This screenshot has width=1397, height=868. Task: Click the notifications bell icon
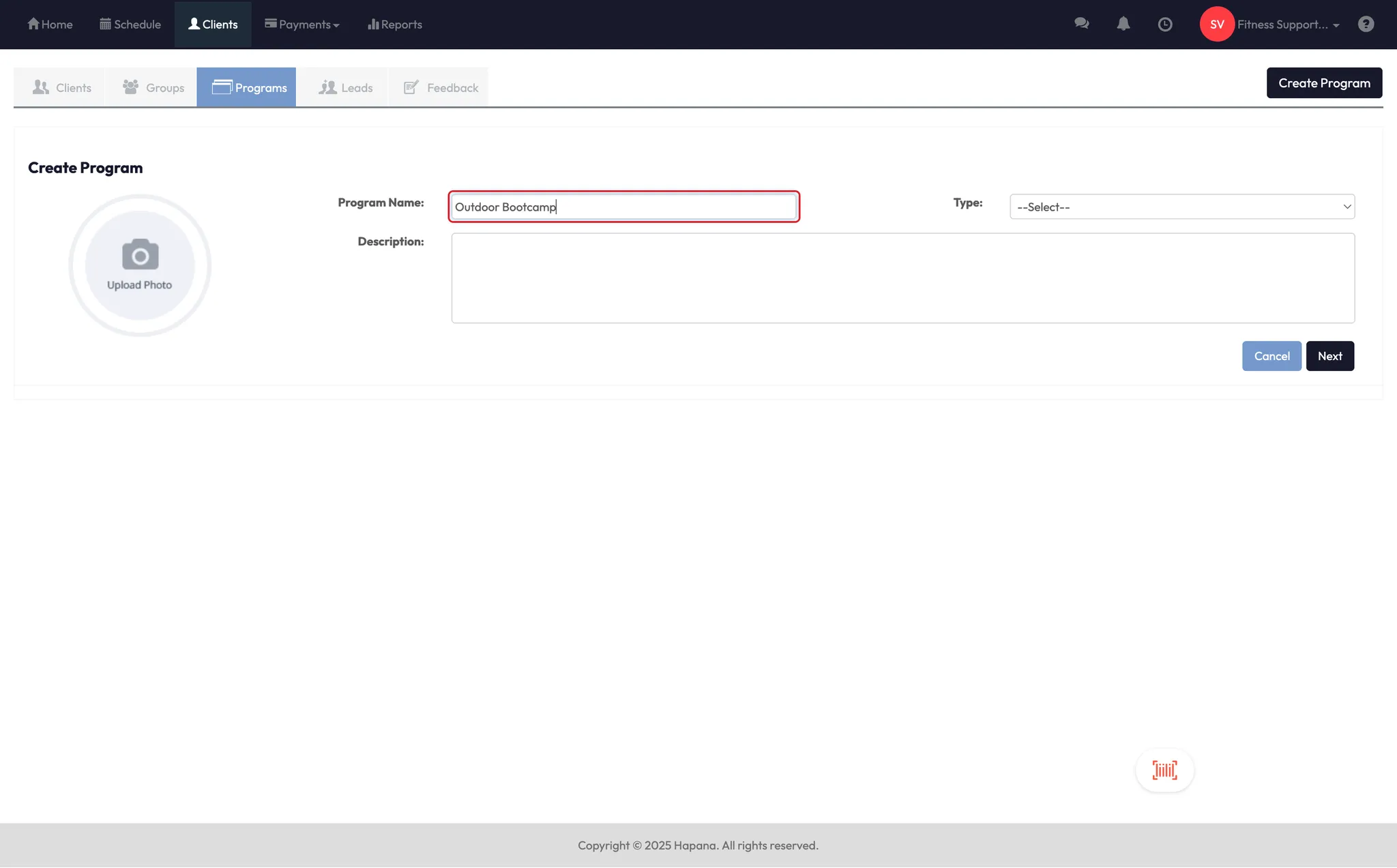[x=1123, y=24]
